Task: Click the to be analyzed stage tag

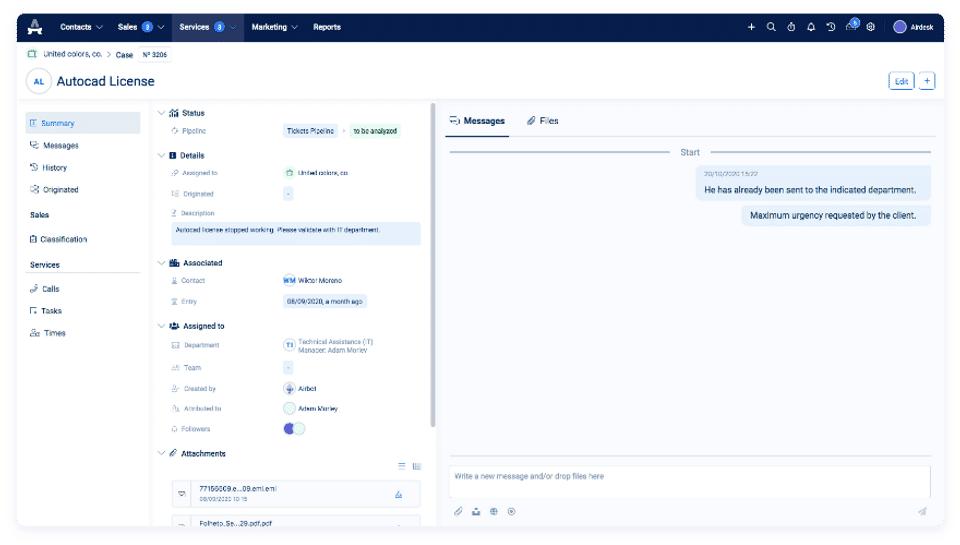Action: click(x=375, y=131)
